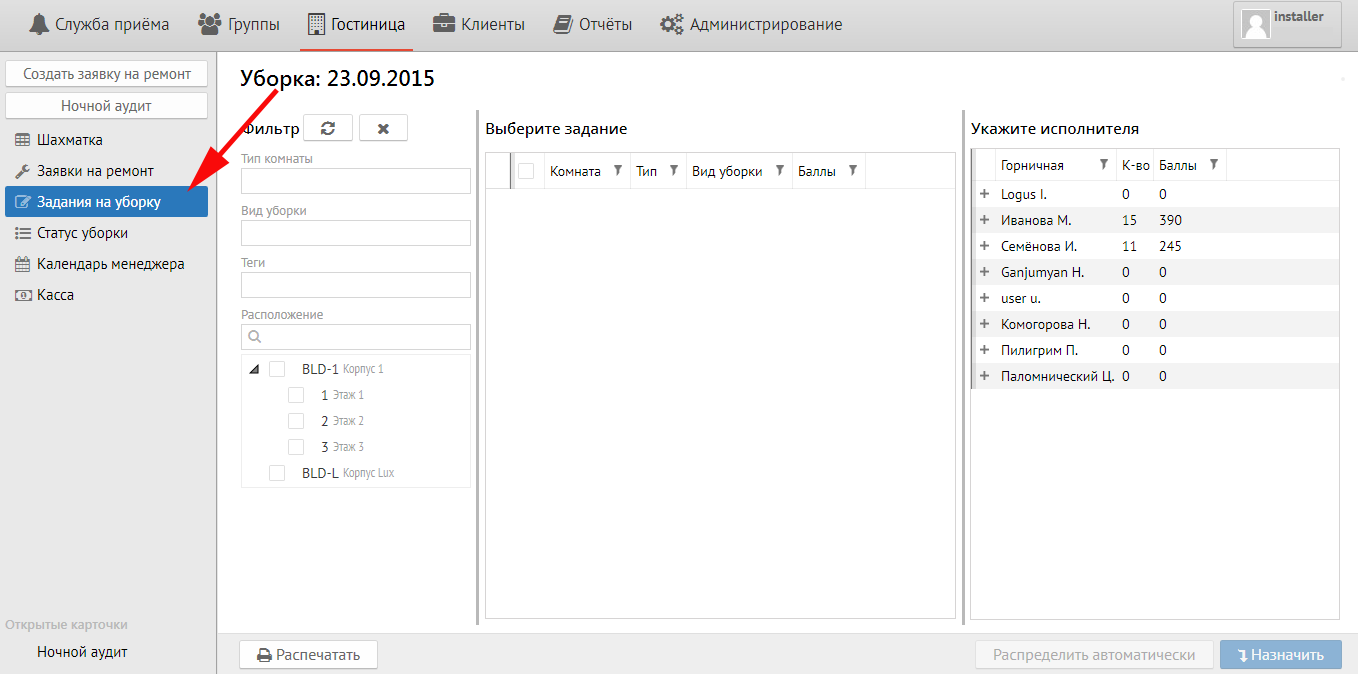The width and height of the screenshot is (1358, 674).
Task: Click the briefcase icon of Клиенты
Action: click(444, 24)
